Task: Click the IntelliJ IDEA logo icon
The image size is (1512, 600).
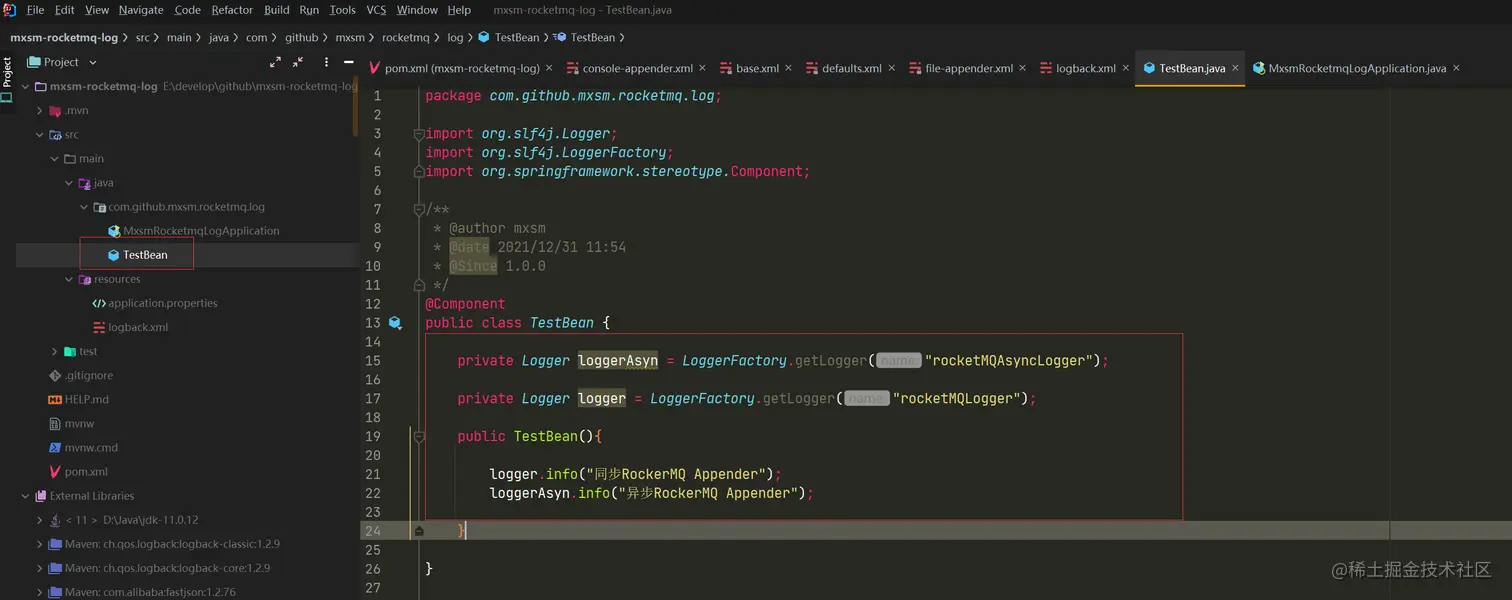Action: pyautogui.click(x=9, y=10)
